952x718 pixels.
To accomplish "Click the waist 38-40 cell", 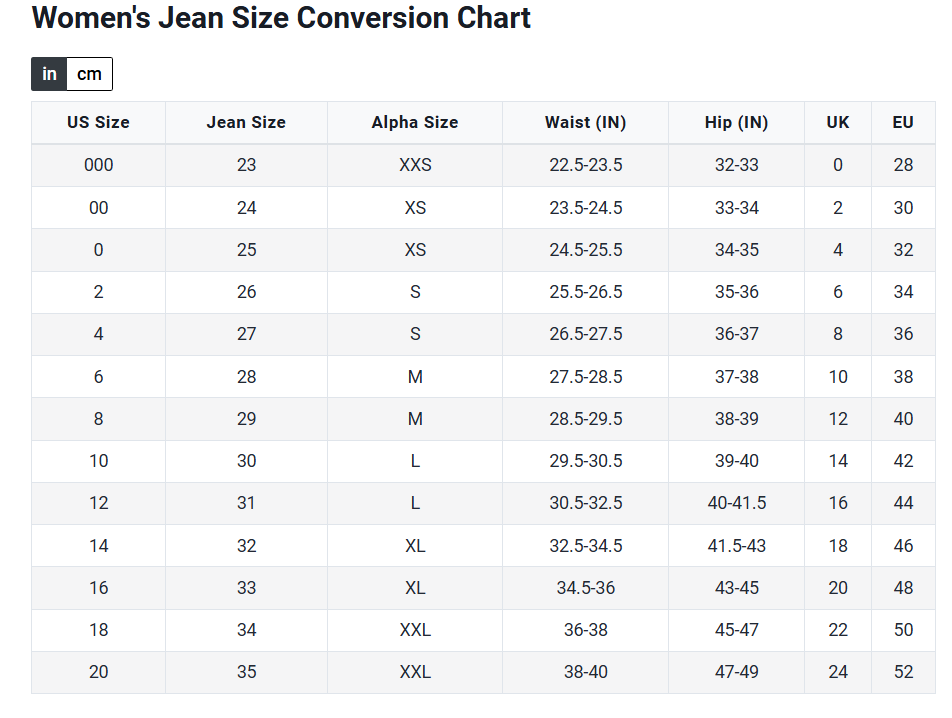I will (x=585, y=672).
